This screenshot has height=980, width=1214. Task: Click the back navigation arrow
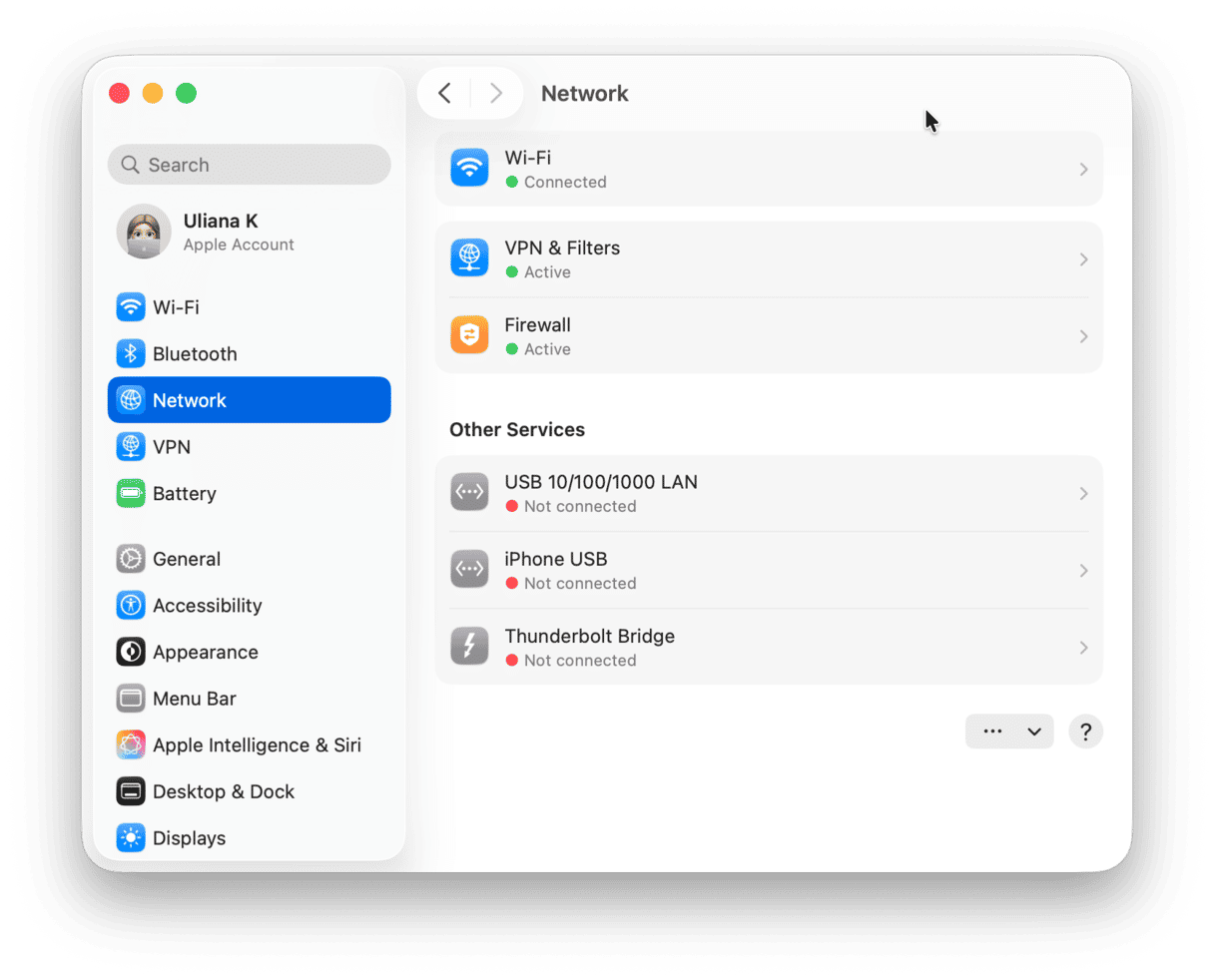[x=443, y=92]
